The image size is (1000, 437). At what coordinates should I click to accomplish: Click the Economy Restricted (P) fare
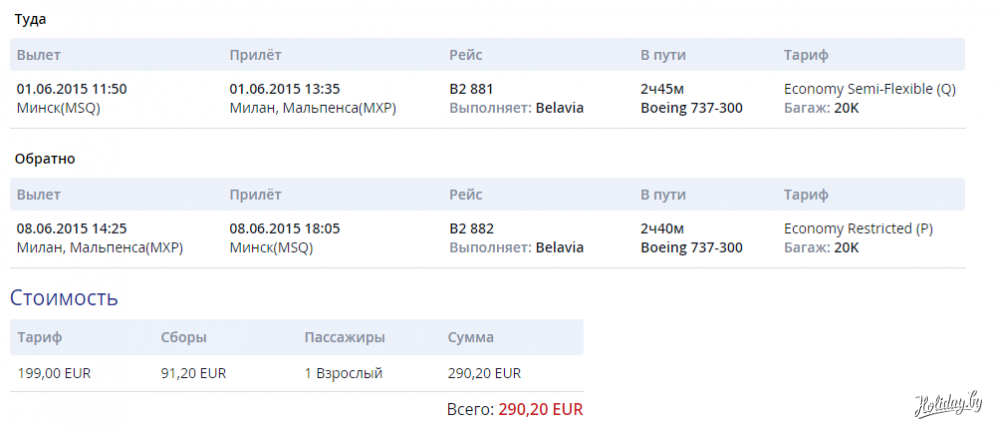tap(858, 228)
